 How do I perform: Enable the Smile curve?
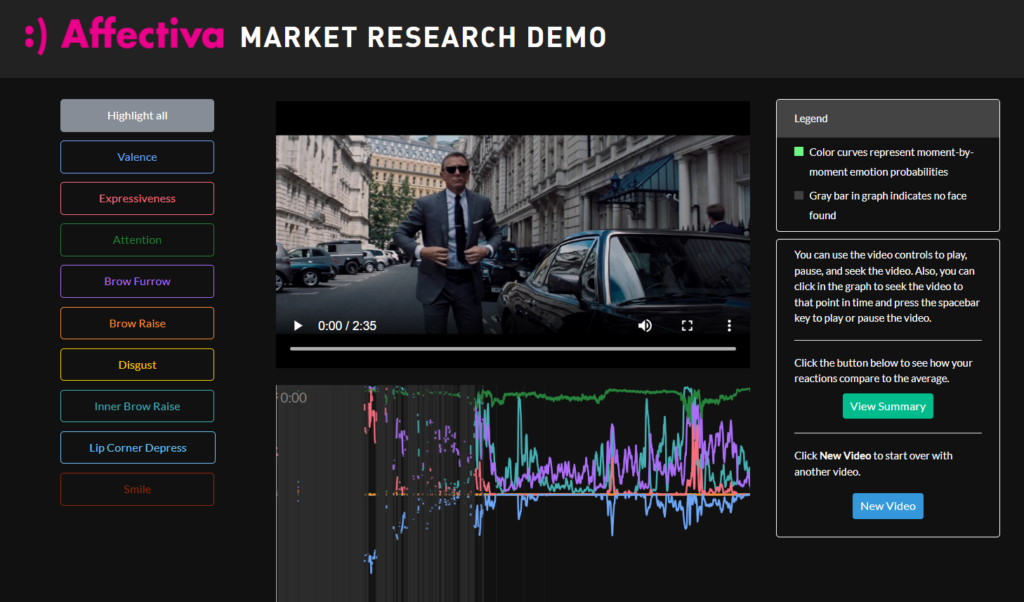coord(137,490)
